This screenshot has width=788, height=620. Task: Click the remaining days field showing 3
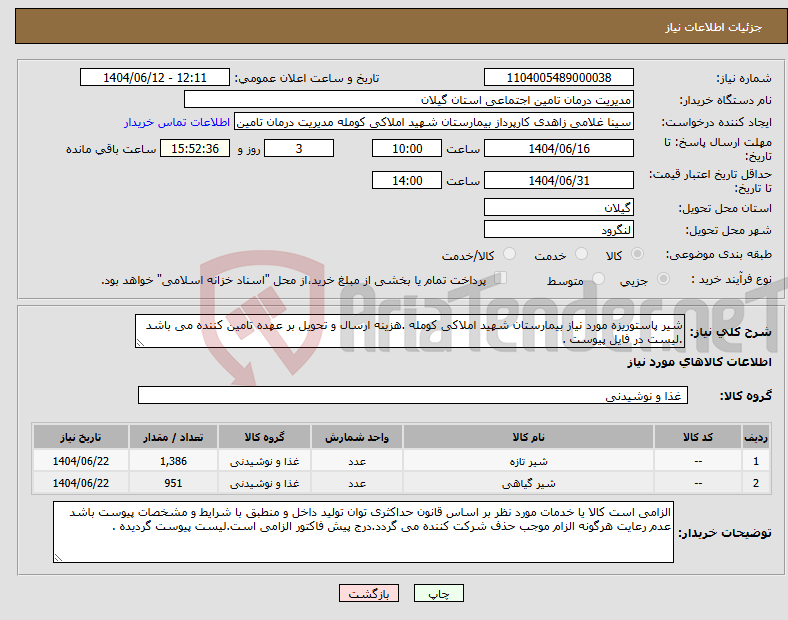299,149
